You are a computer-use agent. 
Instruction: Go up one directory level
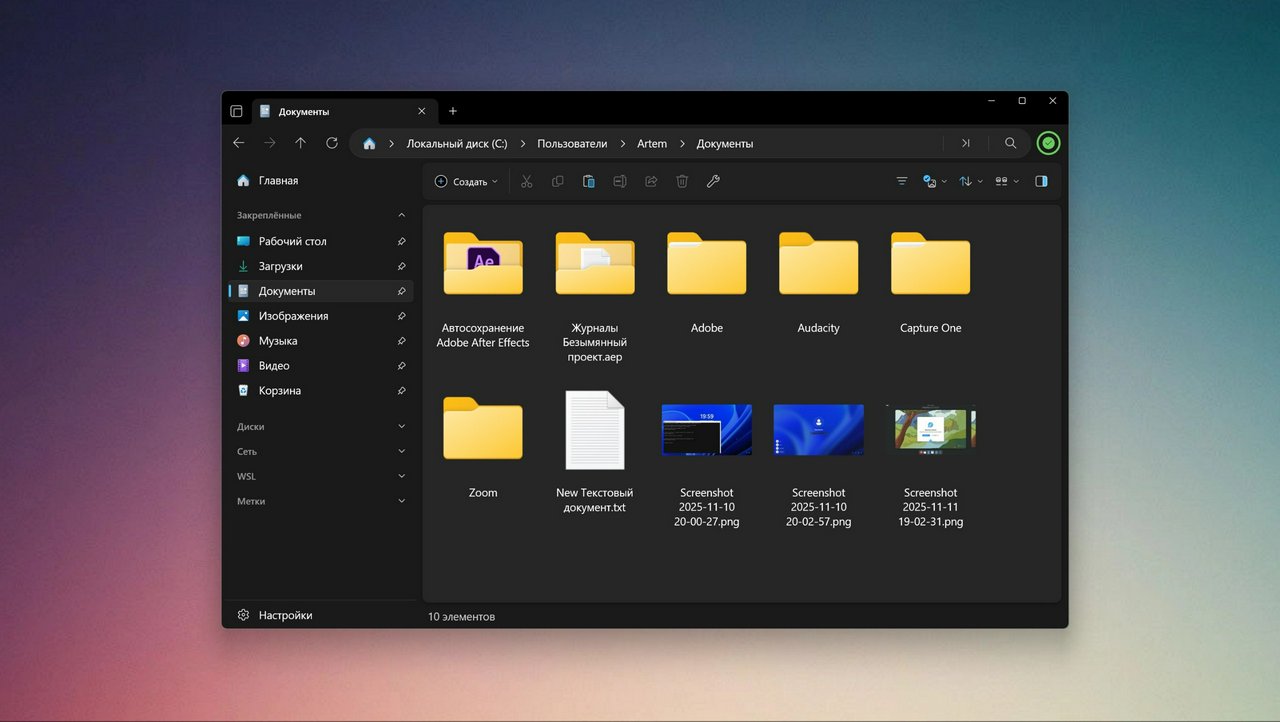(x=301, y=143)
